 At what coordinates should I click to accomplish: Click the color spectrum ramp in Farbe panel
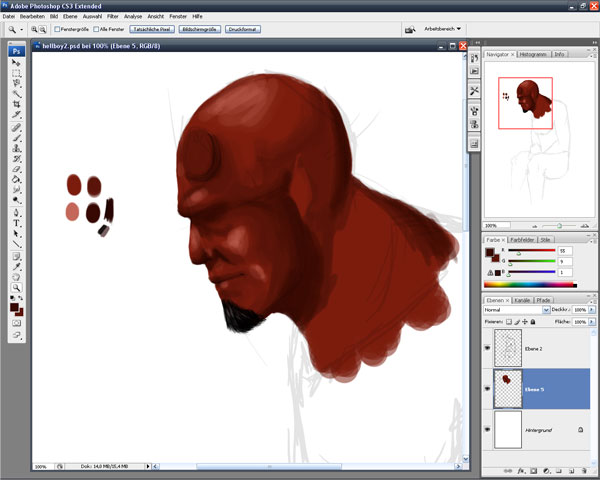pyautogui.click(x=529, y=284)
